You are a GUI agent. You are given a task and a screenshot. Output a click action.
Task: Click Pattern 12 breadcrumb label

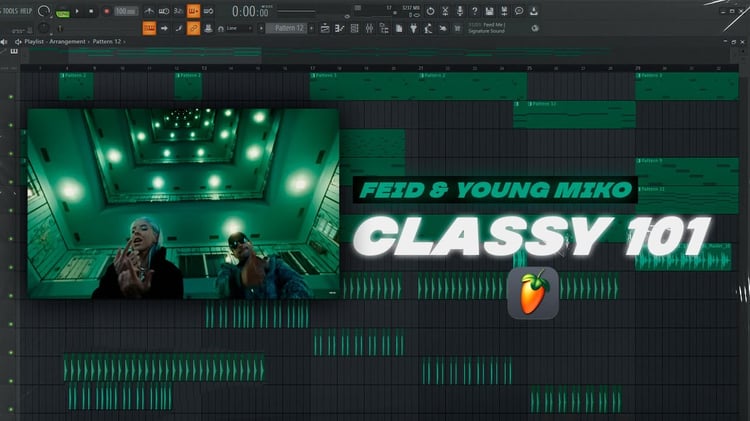[x=107, y=42]
